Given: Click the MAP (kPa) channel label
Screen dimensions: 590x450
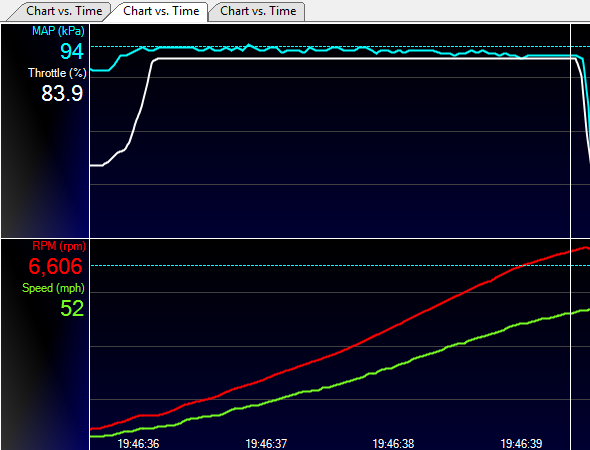Looking at the screenshot, I should (58, 31).
